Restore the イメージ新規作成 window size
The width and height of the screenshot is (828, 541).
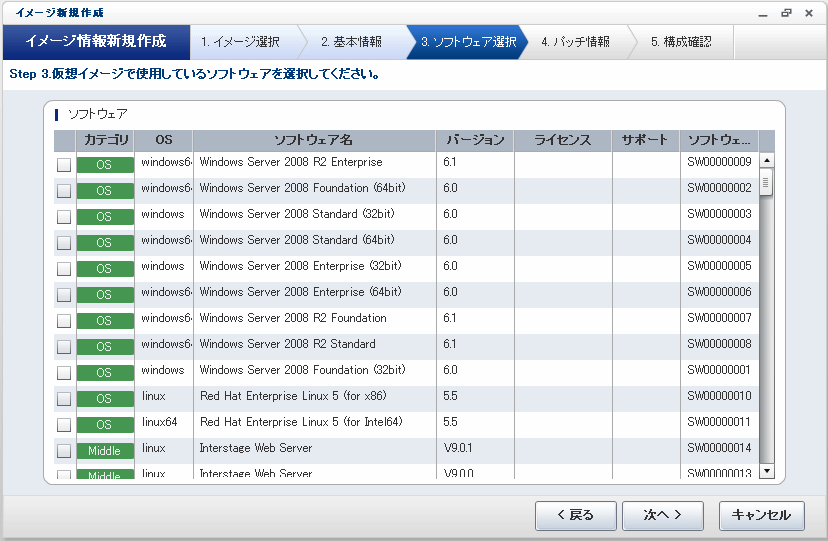(x=786, y=13)
